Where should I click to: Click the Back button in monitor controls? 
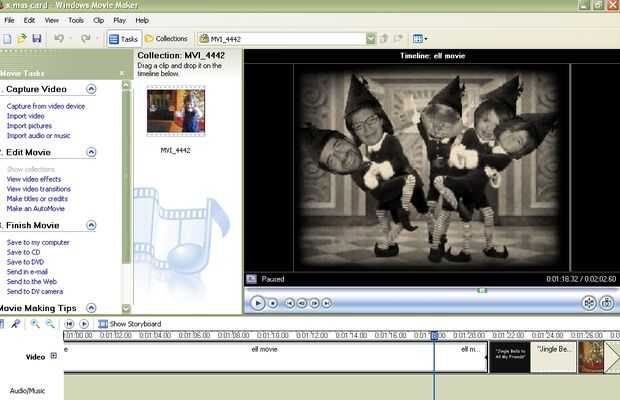[x=289, y=303]
